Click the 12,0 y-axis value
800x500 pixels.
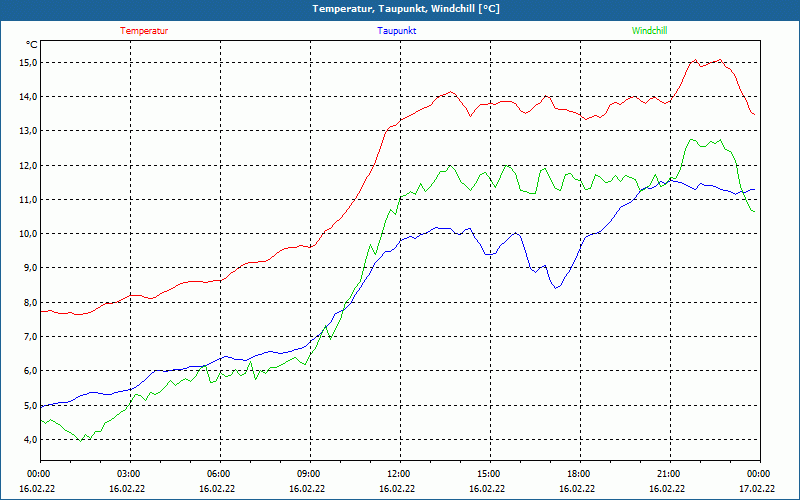click(28, 165)
